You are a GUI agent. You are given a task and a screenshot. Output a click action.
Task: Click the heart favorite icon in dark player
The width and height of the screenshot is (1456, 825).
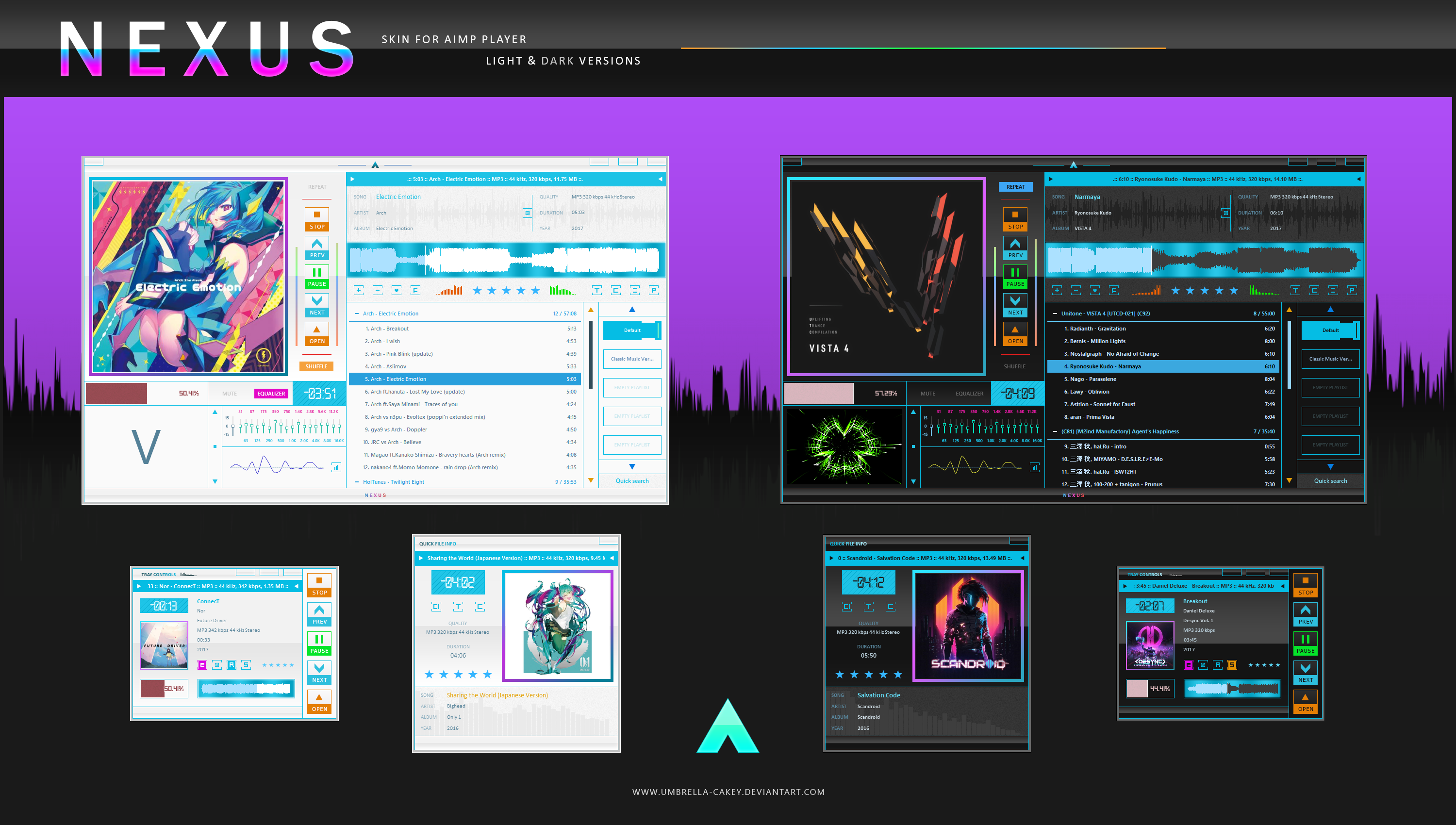click(x=1094, y=291)
